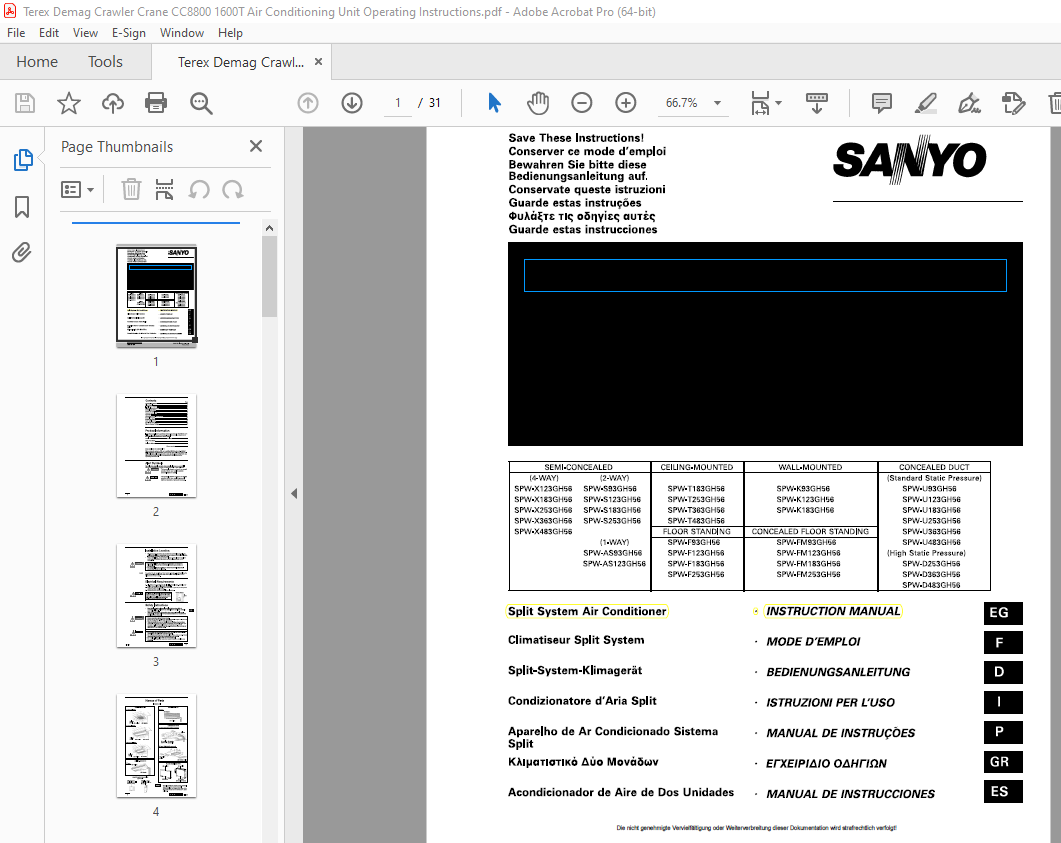Open the Attachments paperclip panel

tap(22, 252)
